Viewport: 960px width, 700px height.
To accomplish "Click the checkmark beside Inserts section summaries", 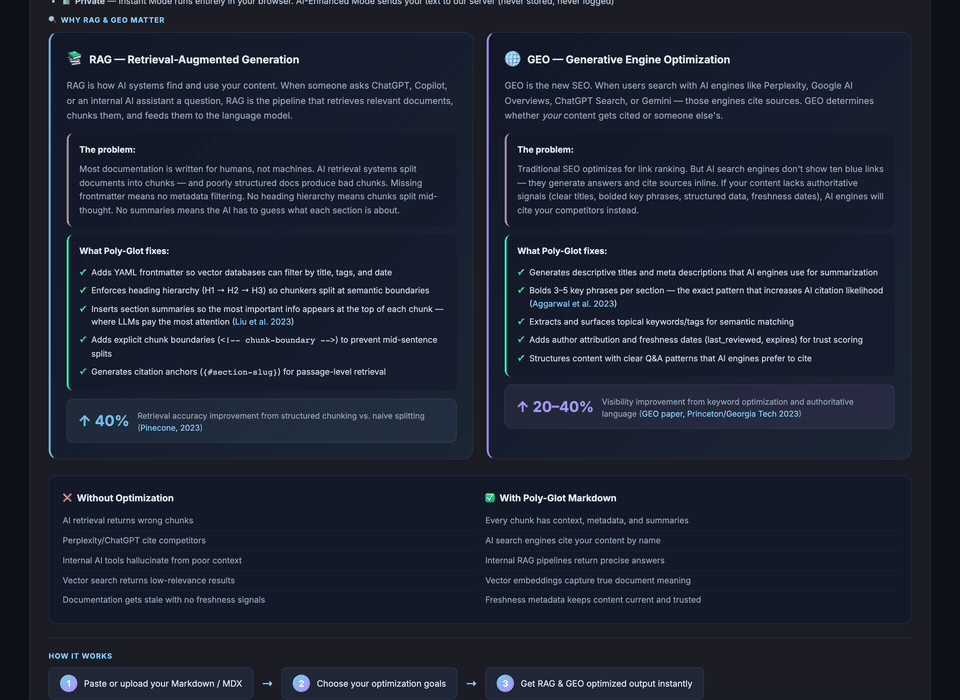I will pos(83,309).
